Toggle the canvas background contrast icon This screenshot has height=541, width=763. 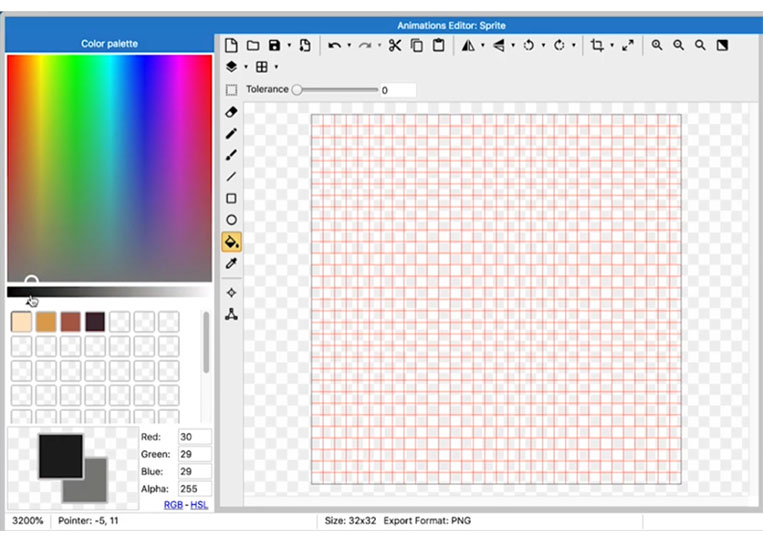[722, 45]
